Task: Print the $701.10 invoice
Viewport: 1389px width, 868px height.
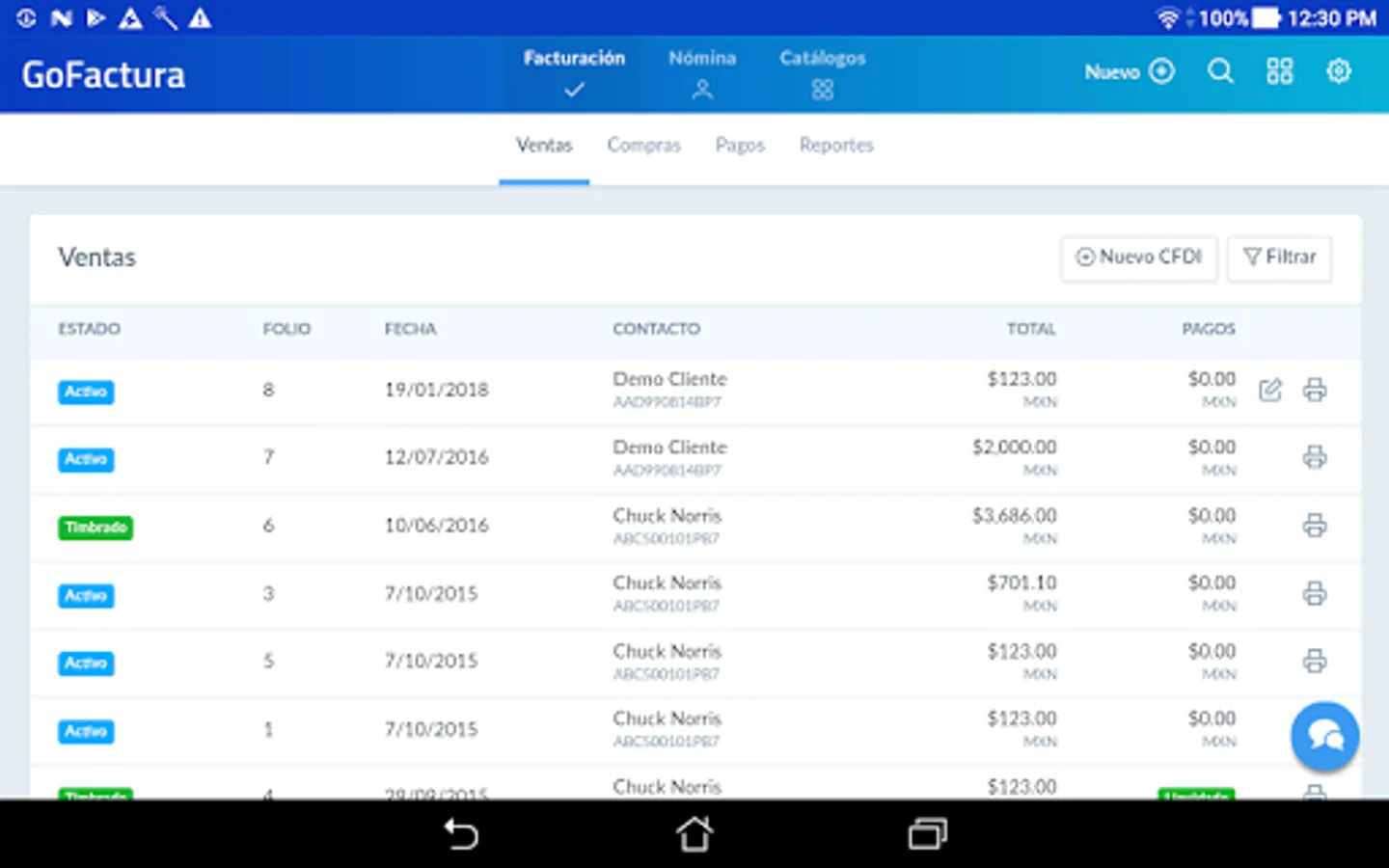Action: (x=1315, y=593)
